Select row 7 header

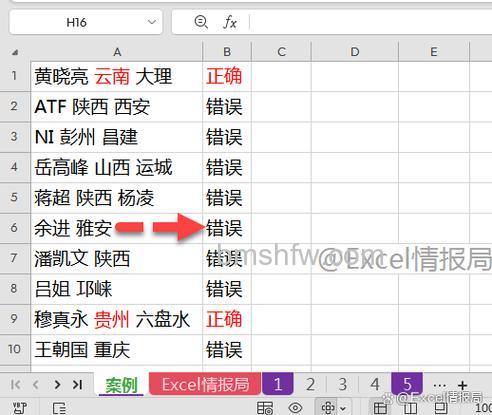coord(15,258)
